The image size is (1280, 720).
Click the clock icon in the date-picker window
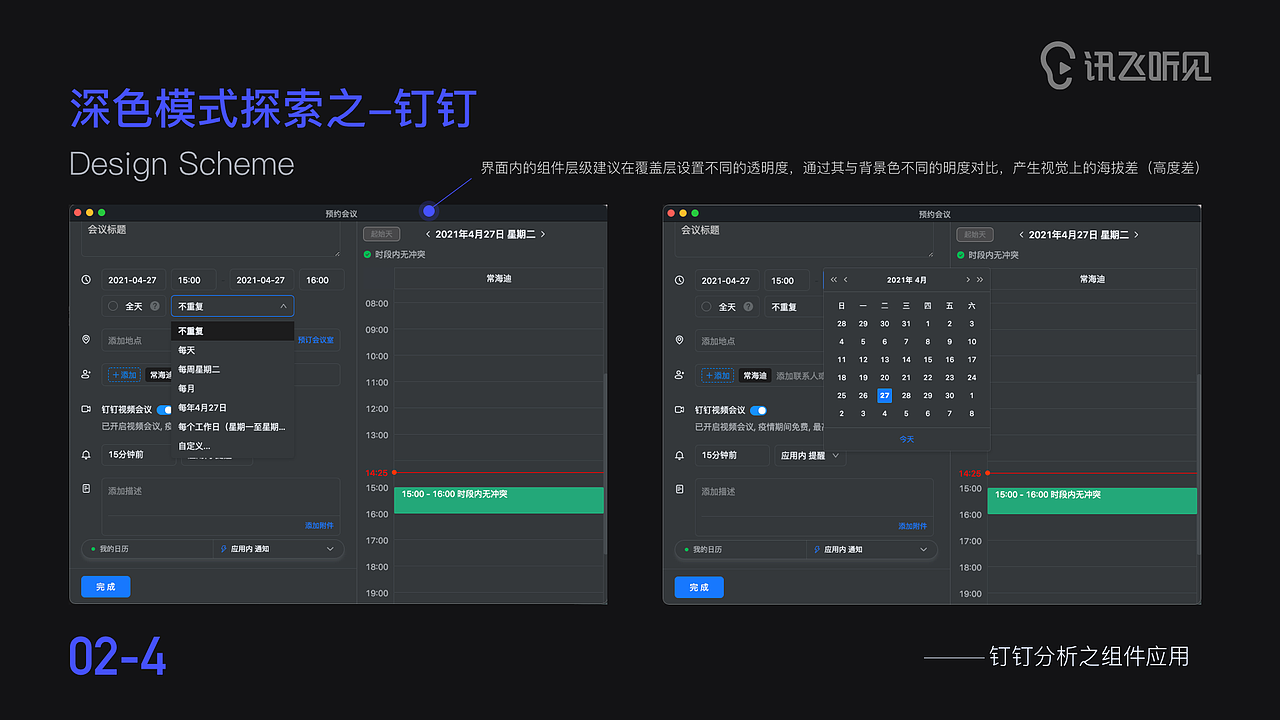pyautogui.click(x=680, y=280)
